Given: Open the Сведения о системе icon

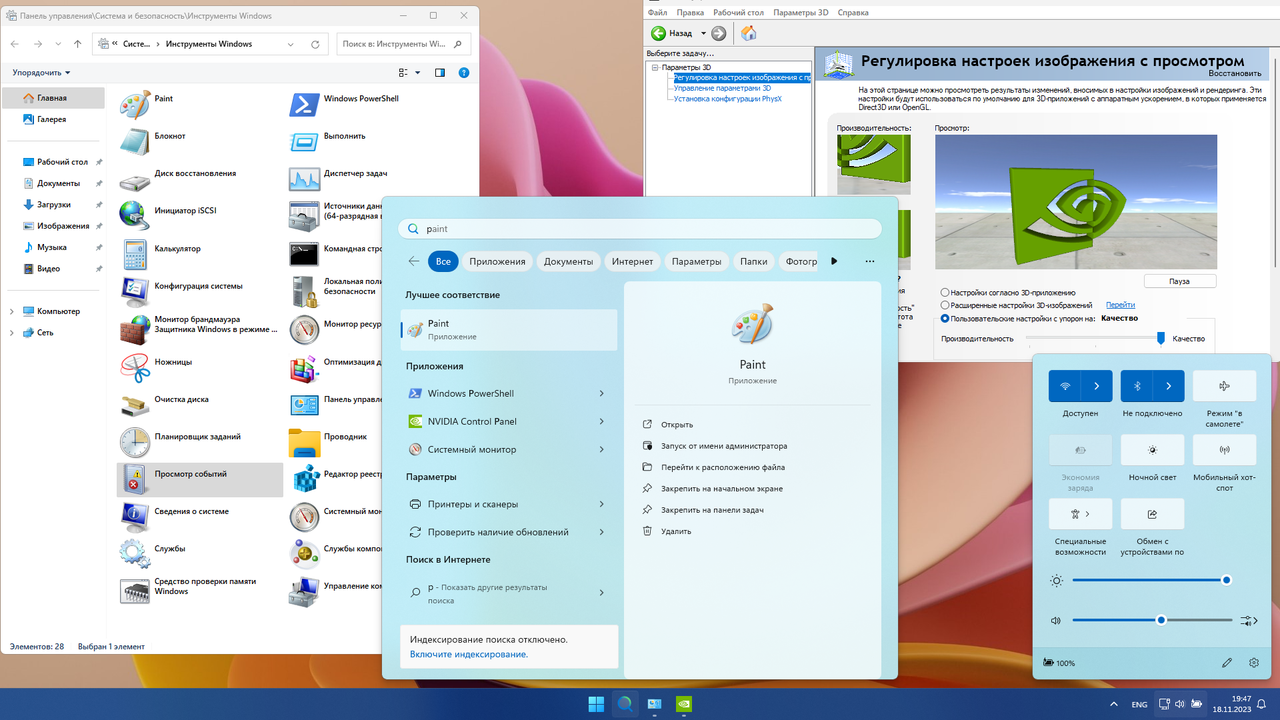Looking at the screenshot, I should coord(135,517).
